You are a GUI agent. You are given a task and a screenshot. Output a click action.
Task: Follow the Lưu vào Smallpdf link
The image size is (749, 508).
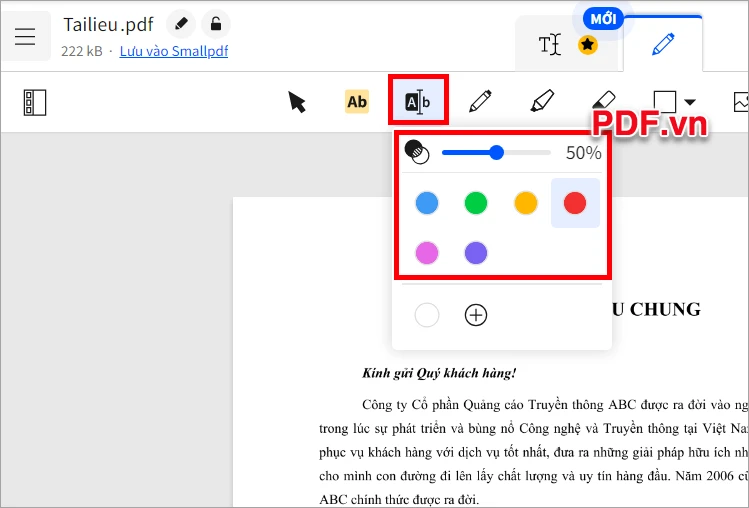pyautogui.click(x=174, y=51)
